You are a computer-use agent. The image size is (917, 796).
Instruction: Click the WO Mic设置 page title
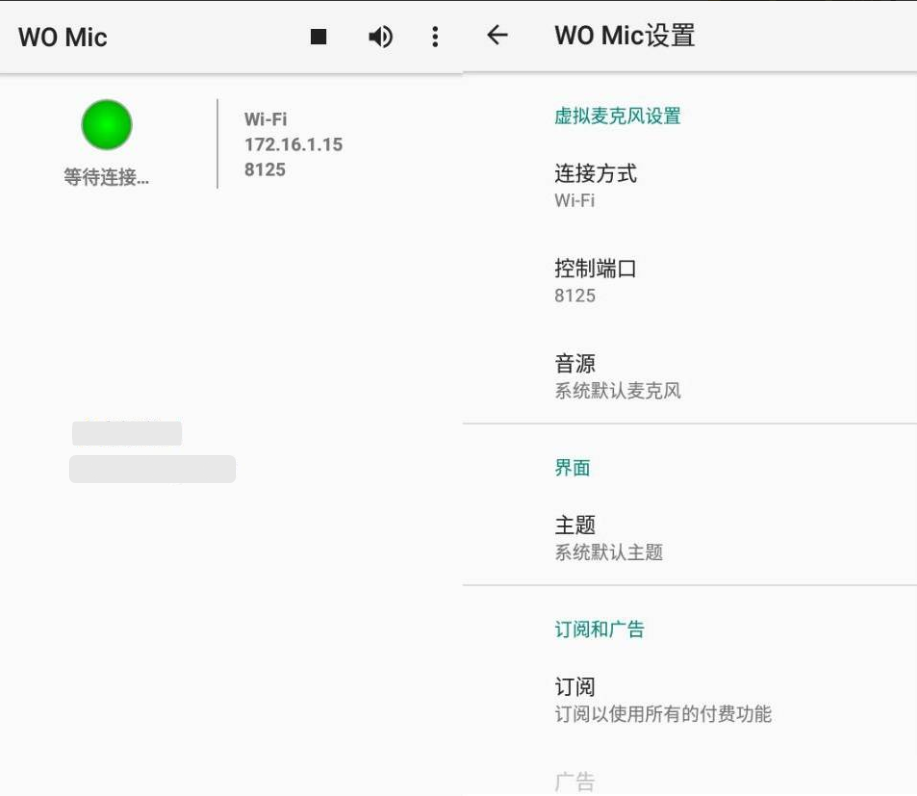pyautogui.click(x=624, y=36)
